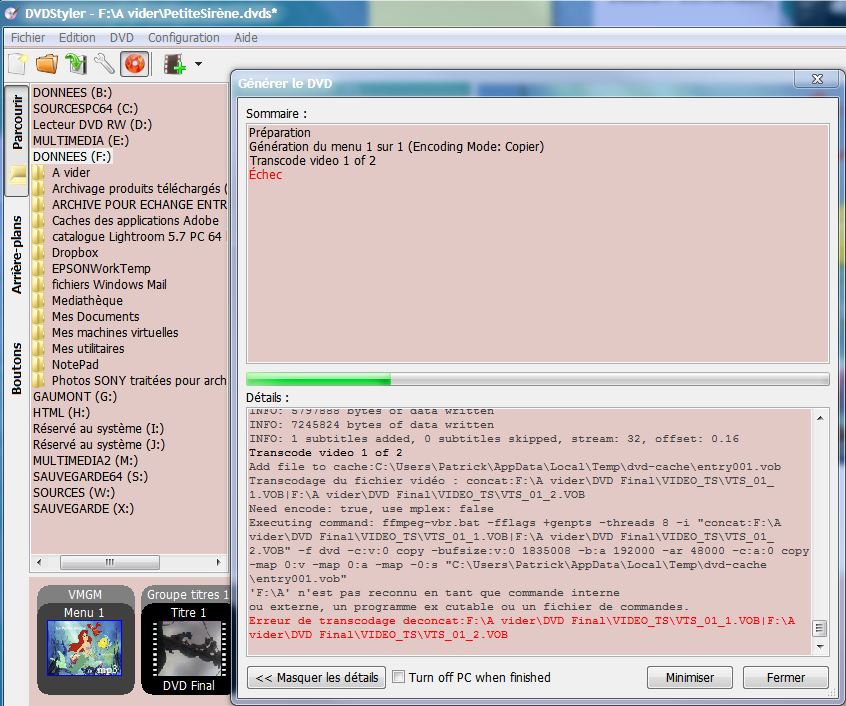Click Masquer les détails button

point(316,678)
